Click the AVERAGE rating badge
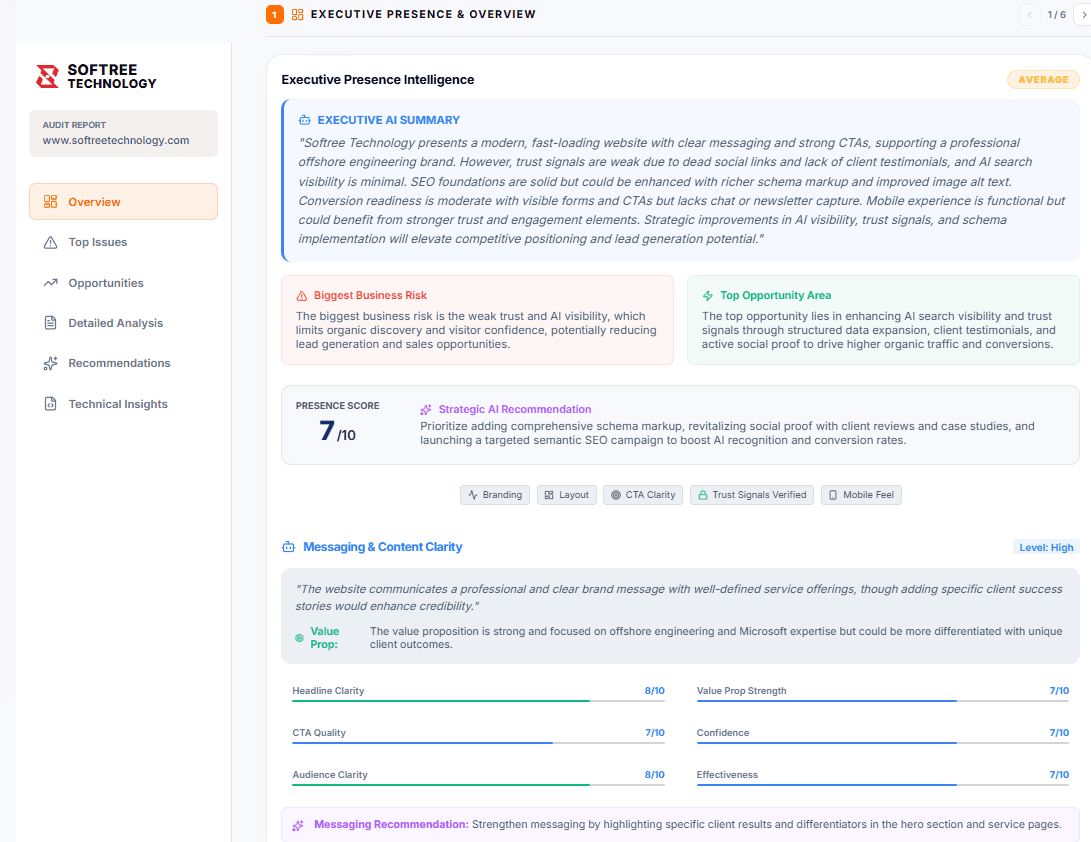The image size is (1091, 842). tap(1043, 79)
